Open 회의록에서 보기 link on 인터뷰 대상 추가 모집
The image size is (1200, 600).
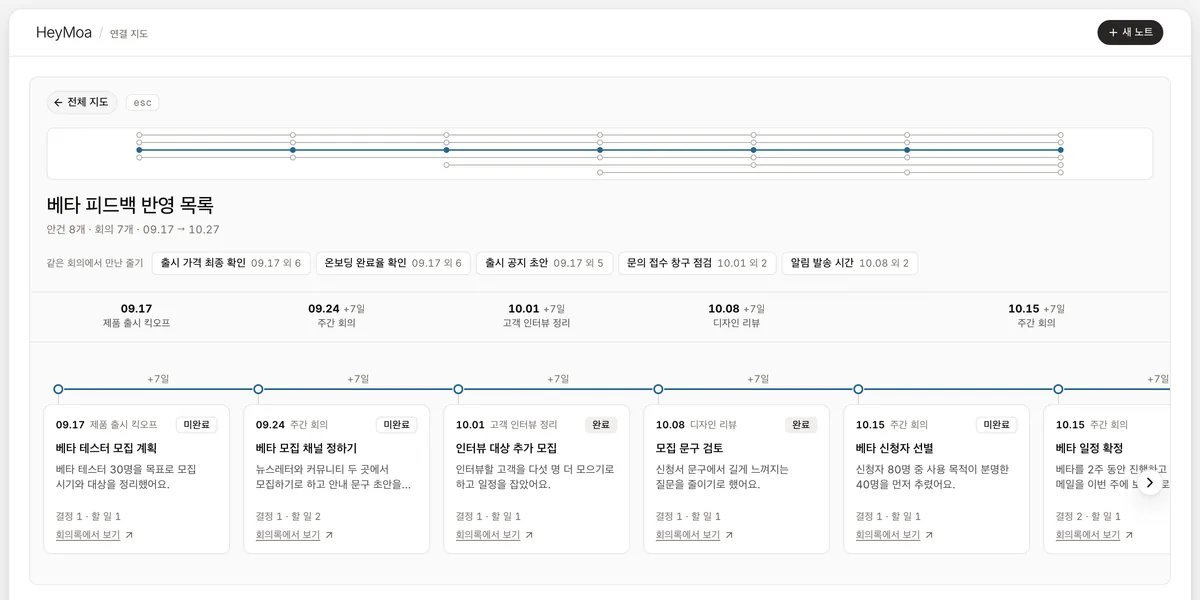tap(488, 535)
